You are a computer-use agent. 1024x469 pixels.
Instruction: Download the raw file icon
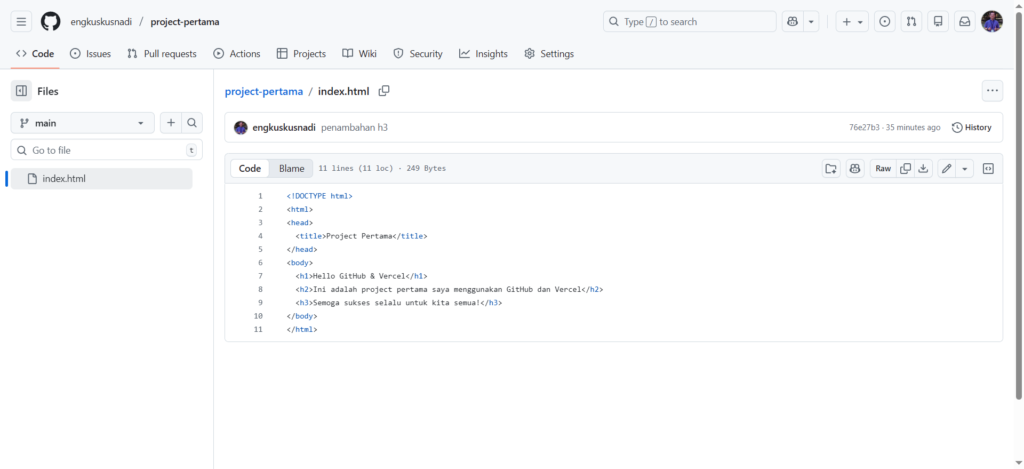click(x=923, y=169)
